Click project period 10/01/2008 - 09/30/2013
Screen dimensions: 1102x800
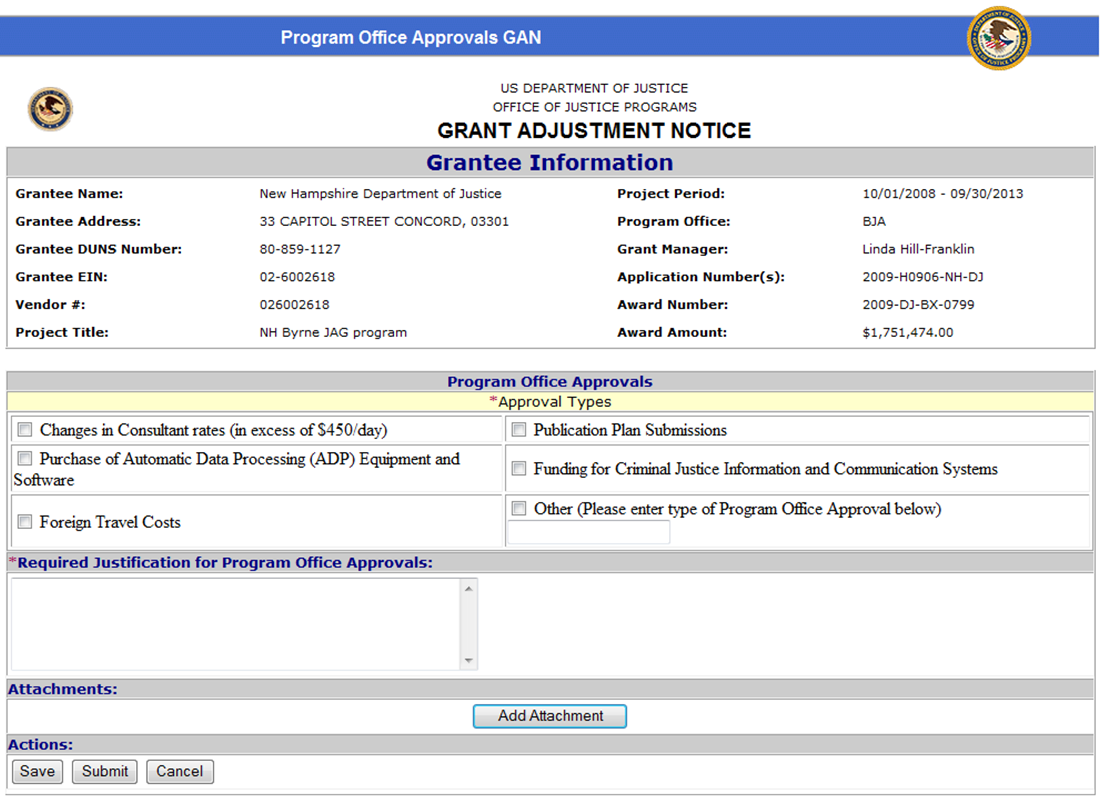click(942, 193)
